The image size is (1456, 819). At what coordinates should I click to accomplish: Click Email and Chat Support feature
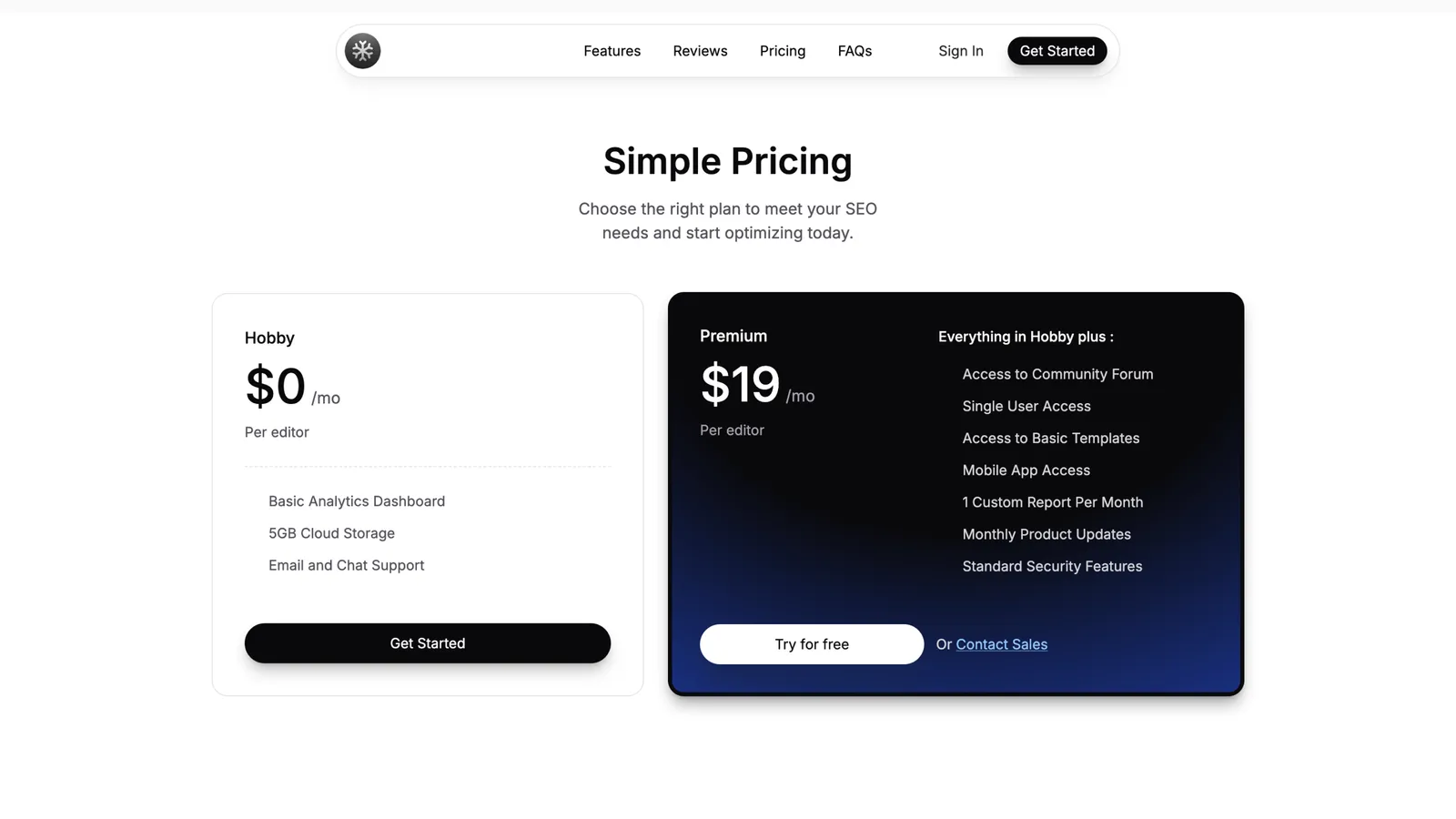tap(346, 565)
